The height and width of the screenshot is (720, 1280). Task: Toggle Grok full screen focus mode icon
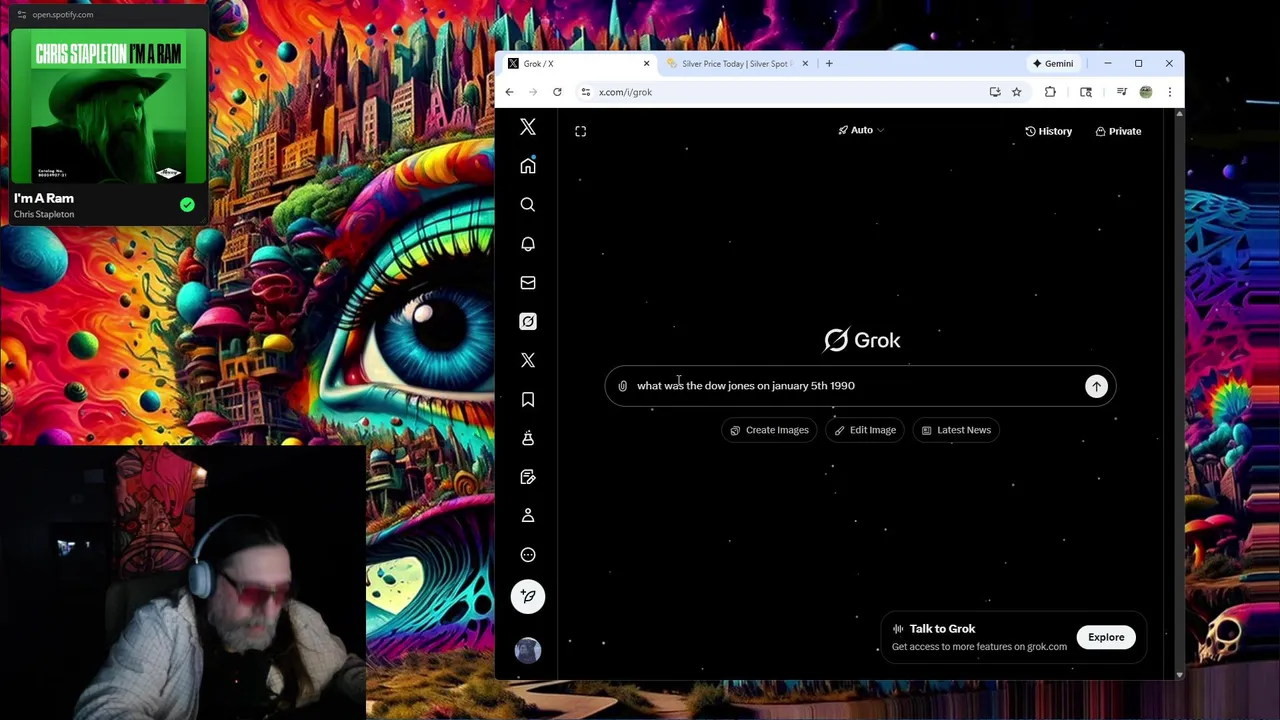click(x=580, y=131)
